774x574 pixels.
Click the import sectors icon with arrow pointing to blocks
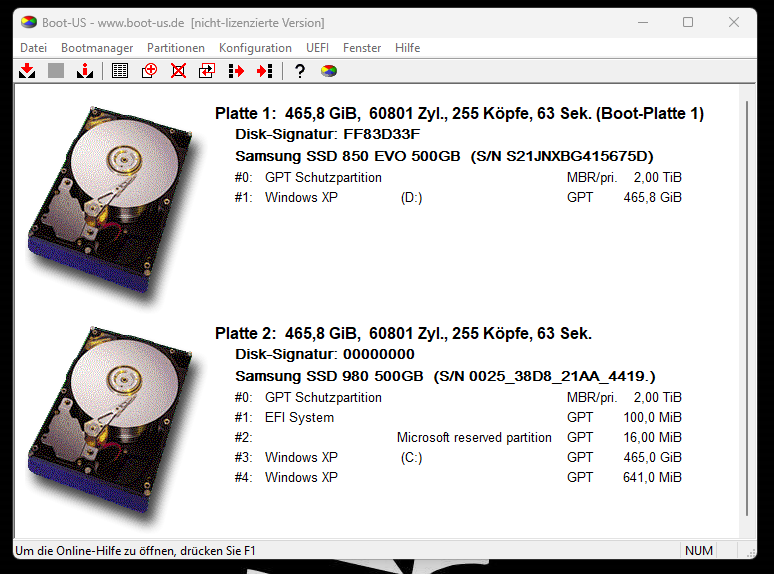pyautogui.click(x=265, y=71)
